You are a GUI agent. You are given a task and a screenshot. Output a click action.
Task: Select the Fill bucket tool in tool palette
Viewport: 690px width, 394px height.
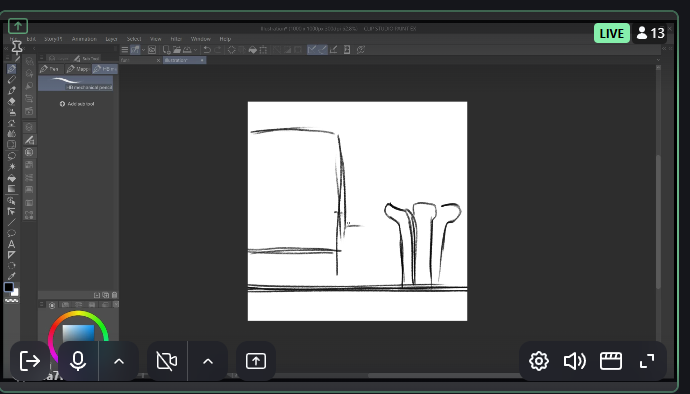click(12, 178)
